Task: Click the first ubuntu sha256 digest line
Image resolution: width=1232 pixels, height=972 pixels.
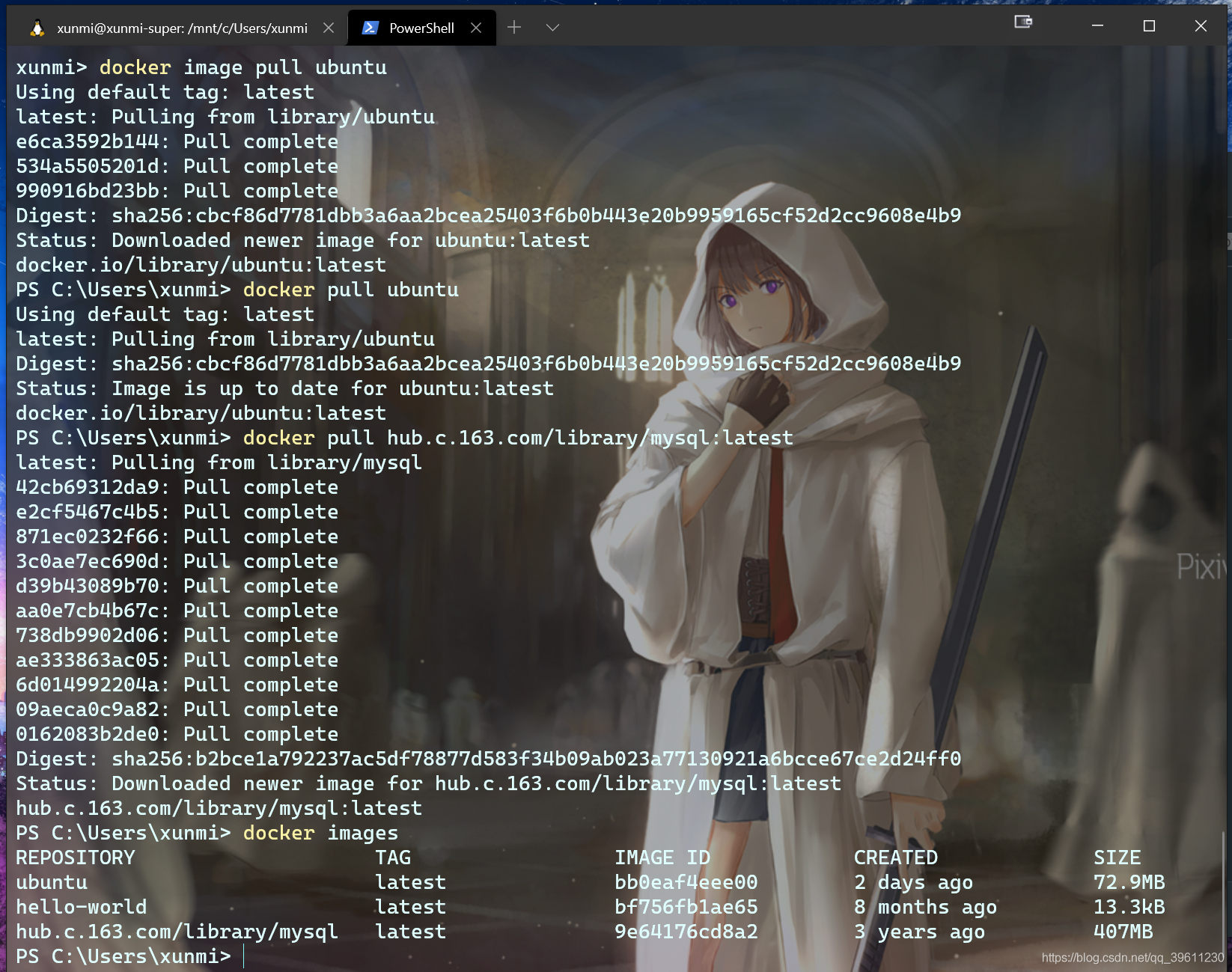Action: point(488,216)
